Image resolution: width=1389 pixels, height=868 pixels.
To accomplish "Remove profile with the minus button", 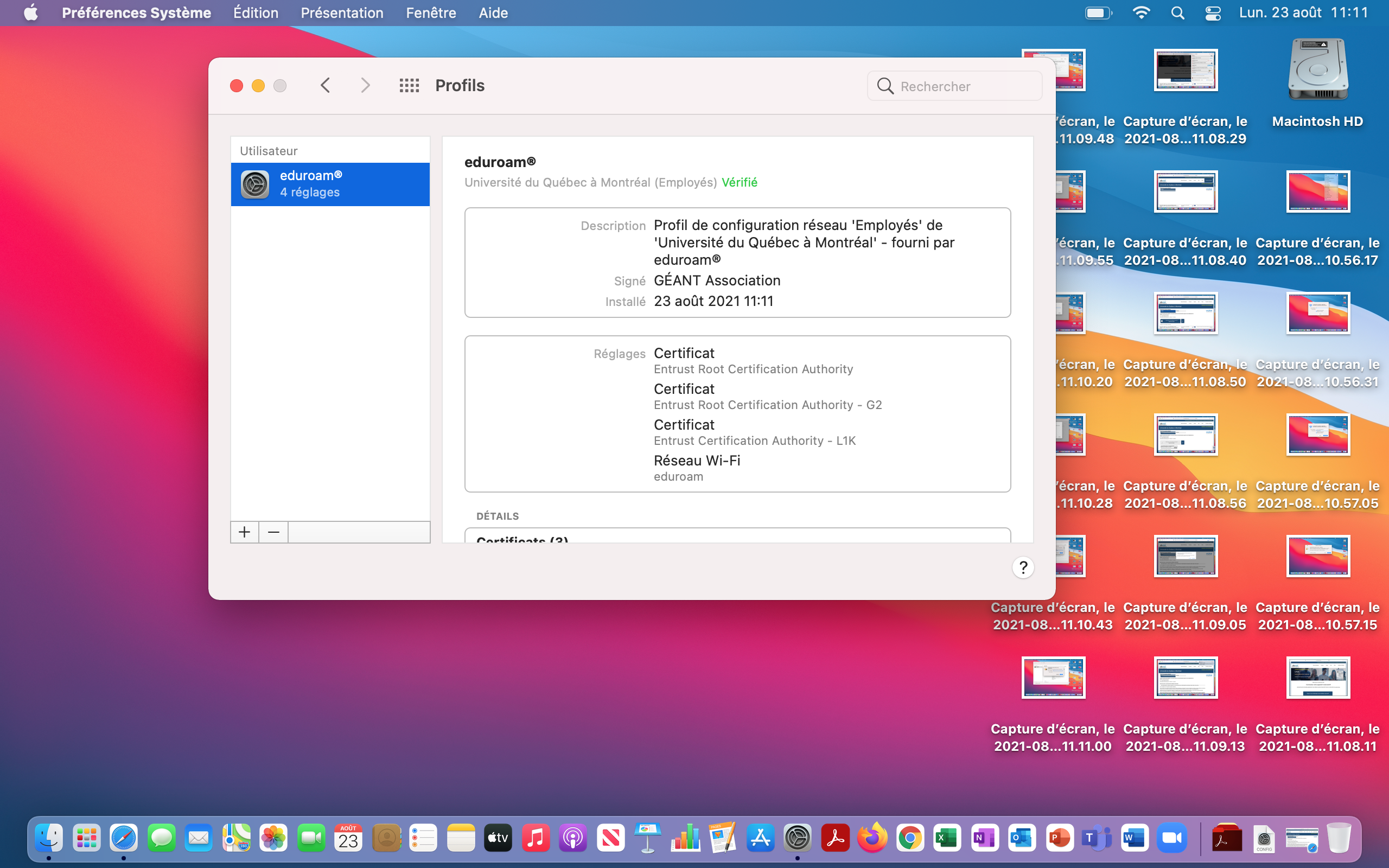I will pos(273,532).
